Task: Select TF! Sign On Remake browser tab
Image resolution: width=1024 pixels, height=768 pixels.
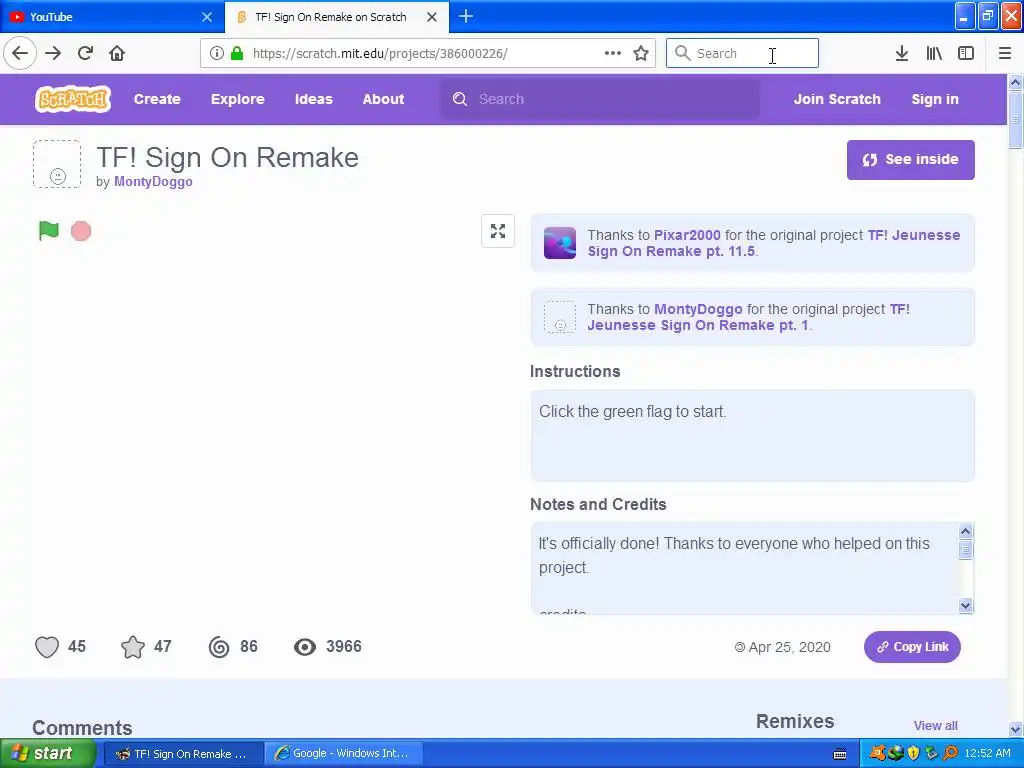Action: (x=336, y=17)
